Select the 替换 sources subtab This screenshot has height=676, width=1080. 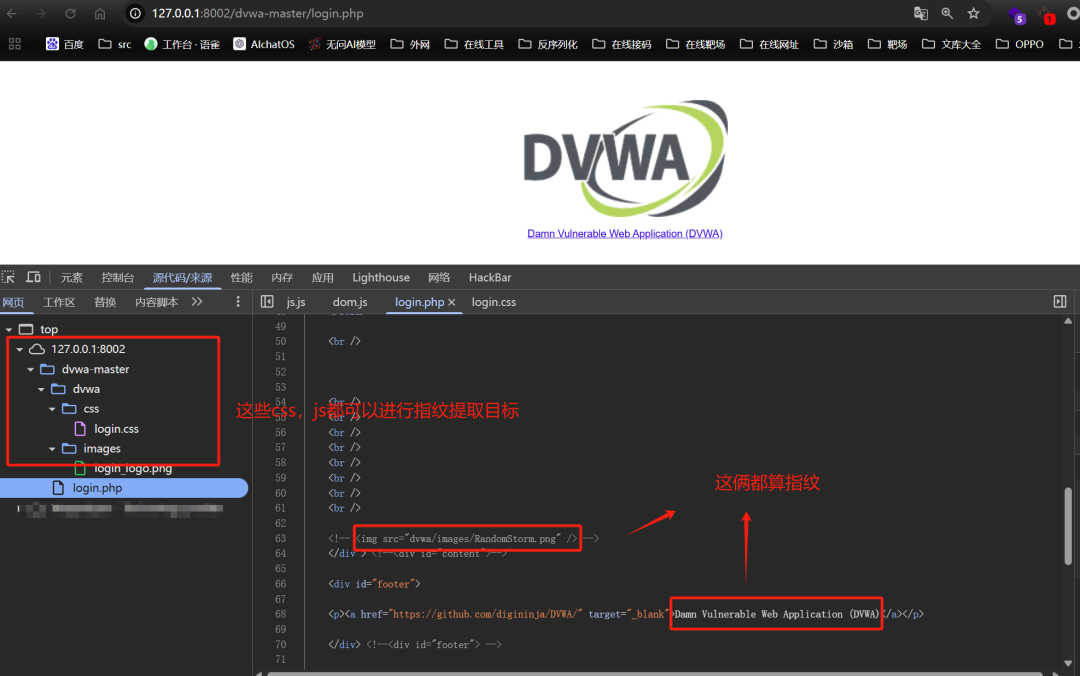[105, 302]
